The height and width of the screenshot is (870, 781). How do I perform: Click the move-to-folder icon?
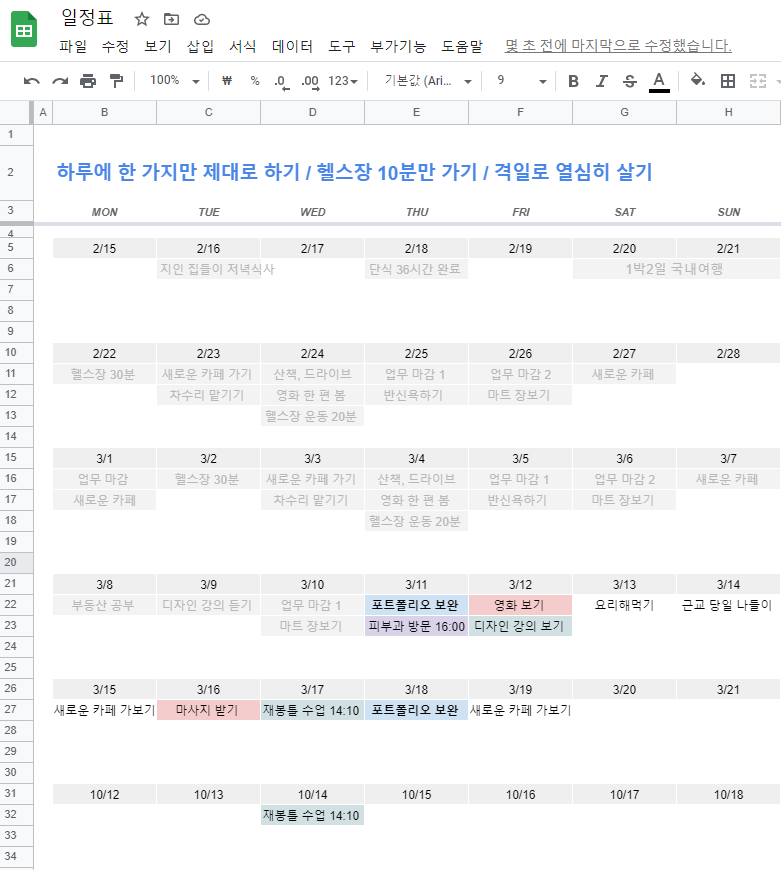tap(171, 19)
